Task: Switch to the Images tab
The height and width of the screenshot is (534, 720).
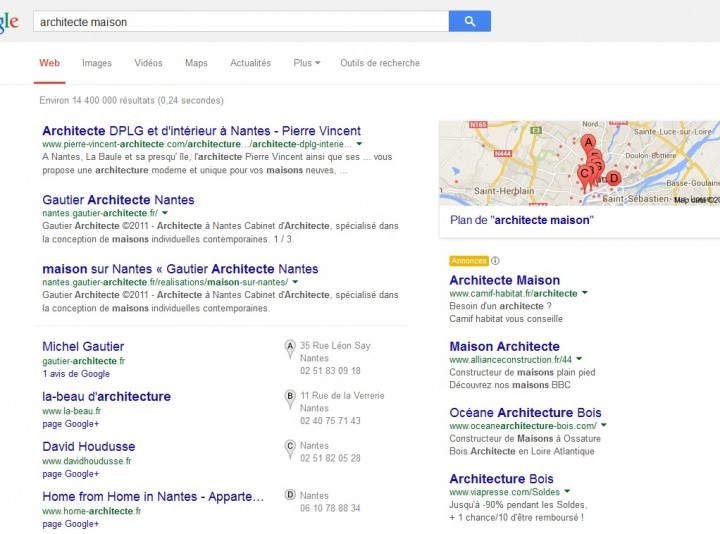Action: [97, 63]
